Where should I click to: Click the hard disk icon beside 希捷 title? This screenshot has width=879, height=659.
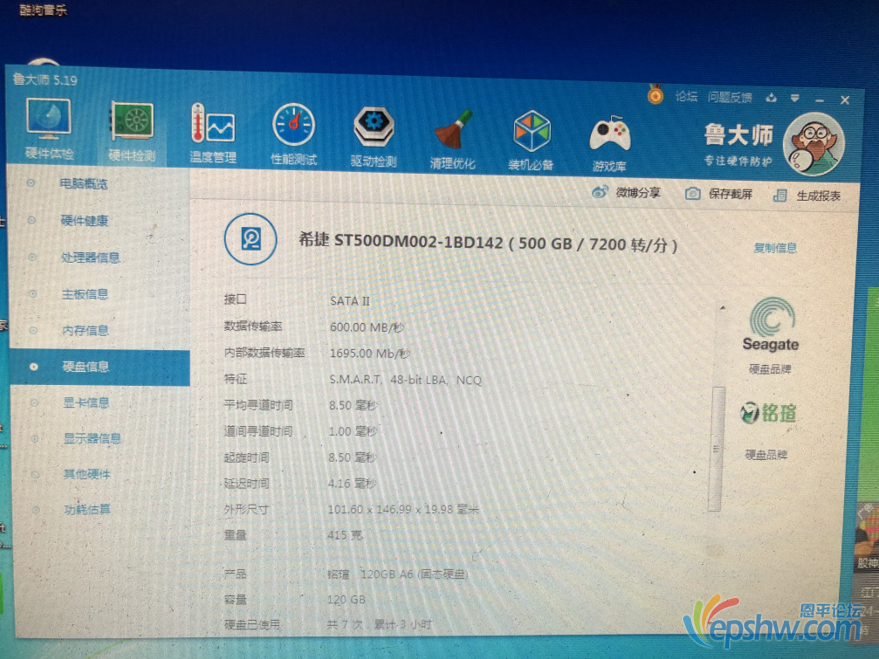[x=251, y=239]
